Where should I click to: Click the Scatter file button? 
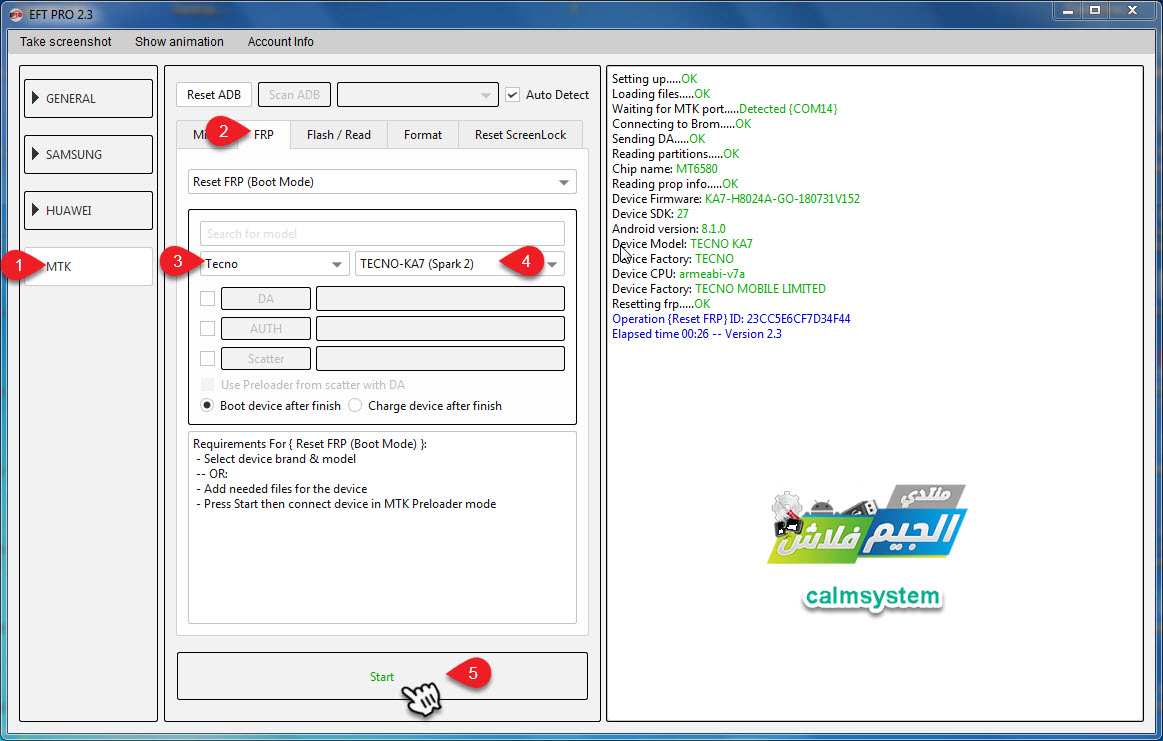[266, 358]
